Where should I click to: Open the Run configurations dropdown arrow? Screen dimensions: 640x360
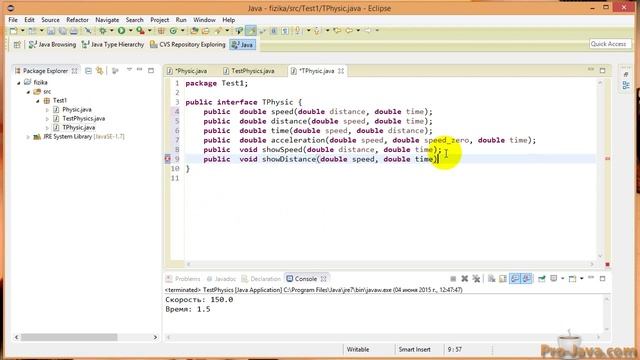(130, 31)
